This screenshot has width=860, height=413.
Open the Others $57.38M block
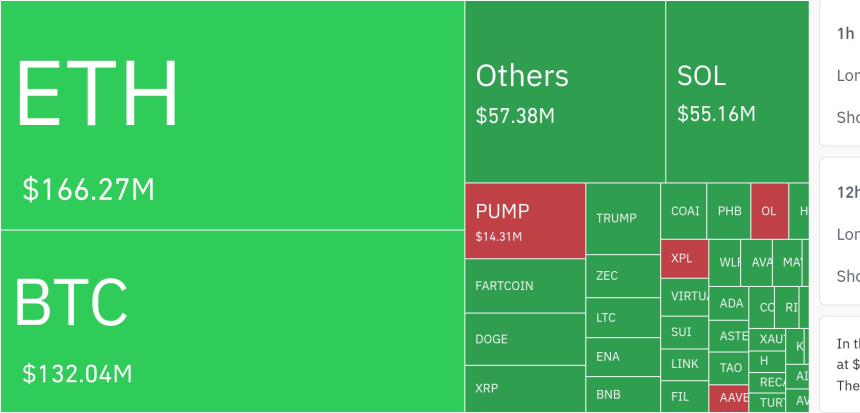[x=565, y=92]
